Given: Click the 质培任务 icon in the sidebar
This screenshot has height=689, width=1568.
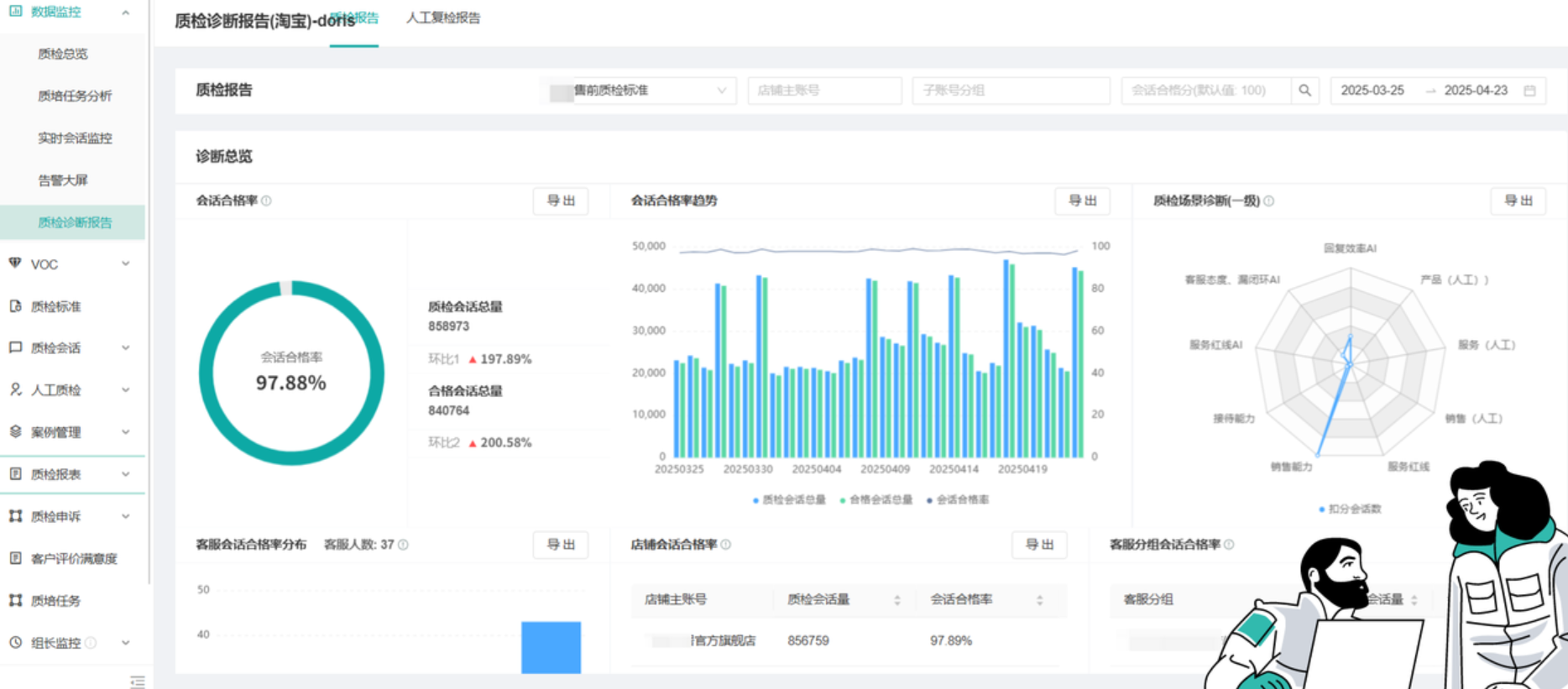Looking at the screenshot, I should coord(15,600).
